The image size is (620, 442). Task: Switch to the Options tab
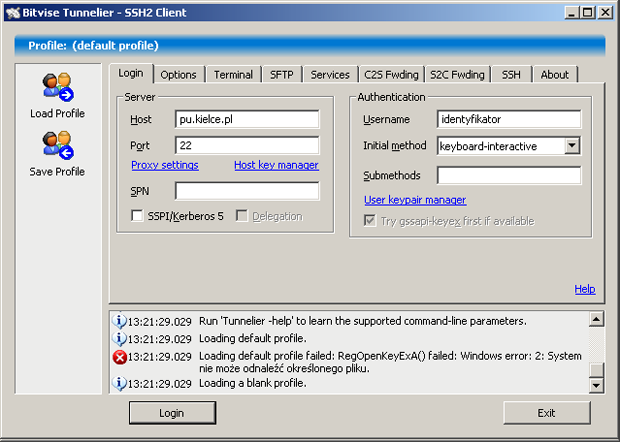(178, 75)
